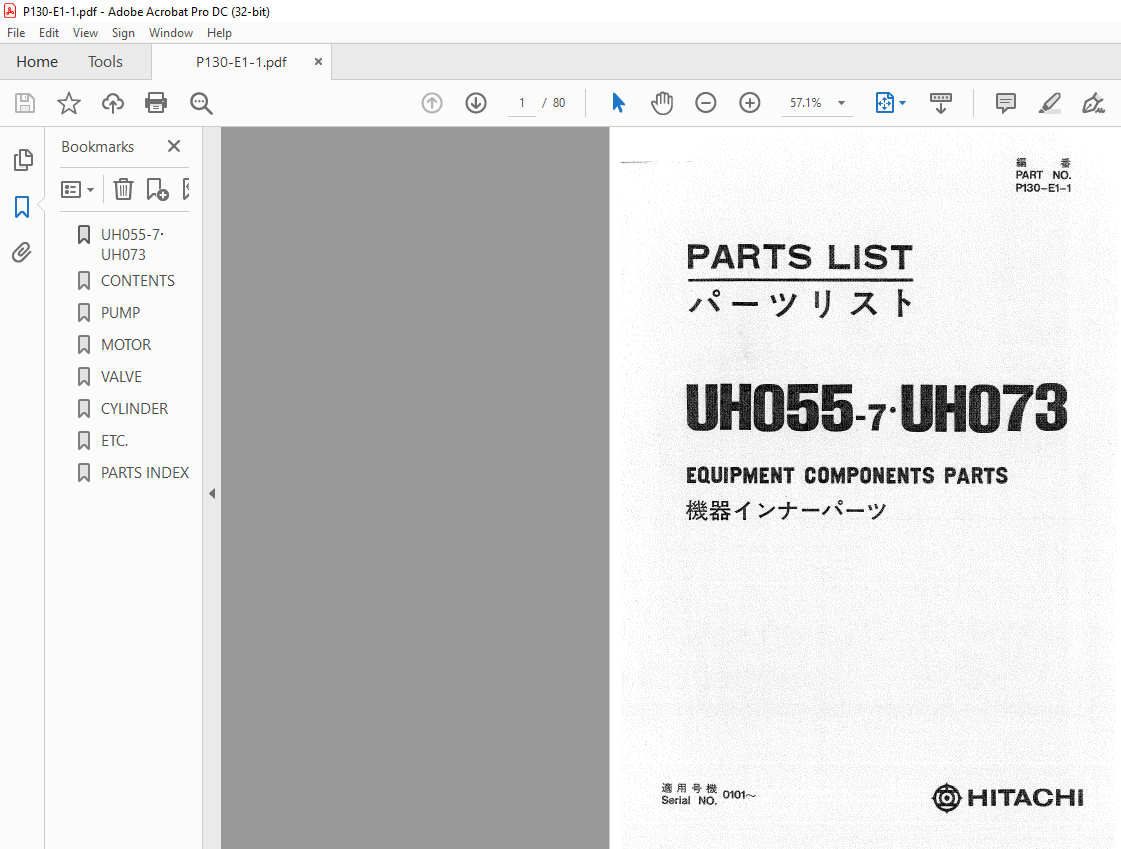
Task: Jump to the VALVE bookmark
Action: [121, 377]
